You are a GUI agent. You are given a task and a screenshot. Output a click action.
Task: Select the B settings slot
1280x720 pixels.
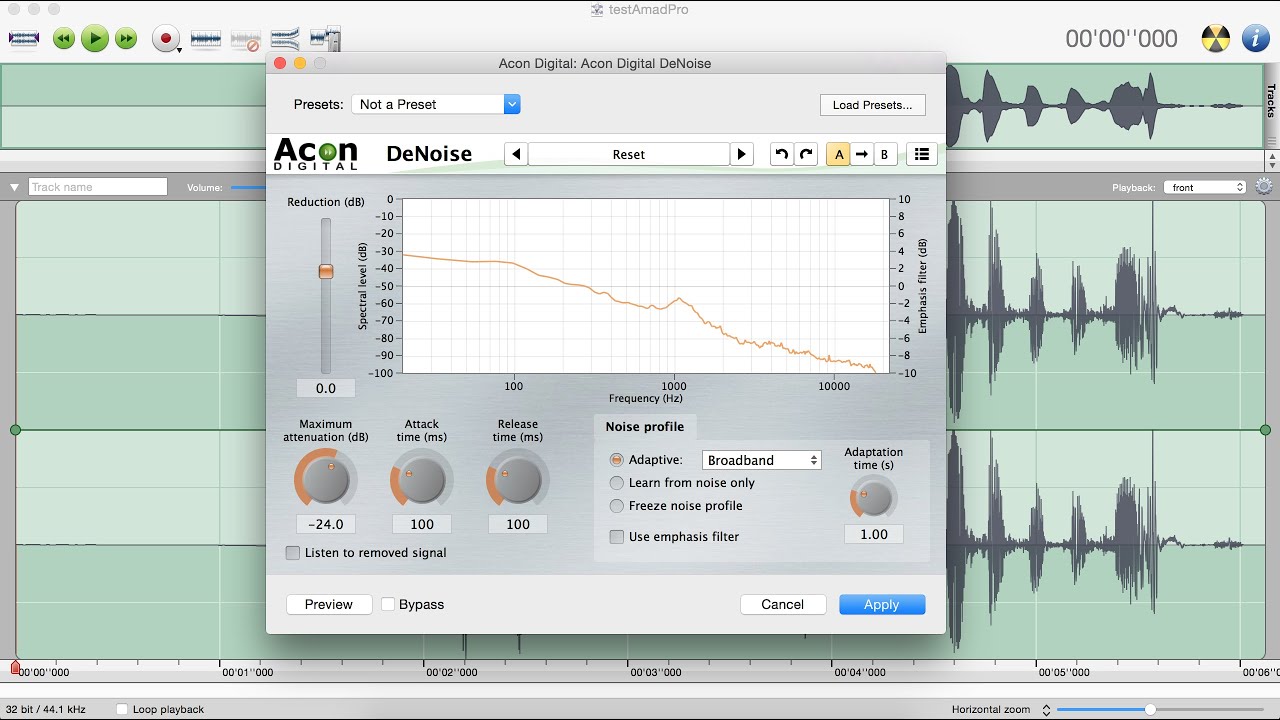[884, 154]
